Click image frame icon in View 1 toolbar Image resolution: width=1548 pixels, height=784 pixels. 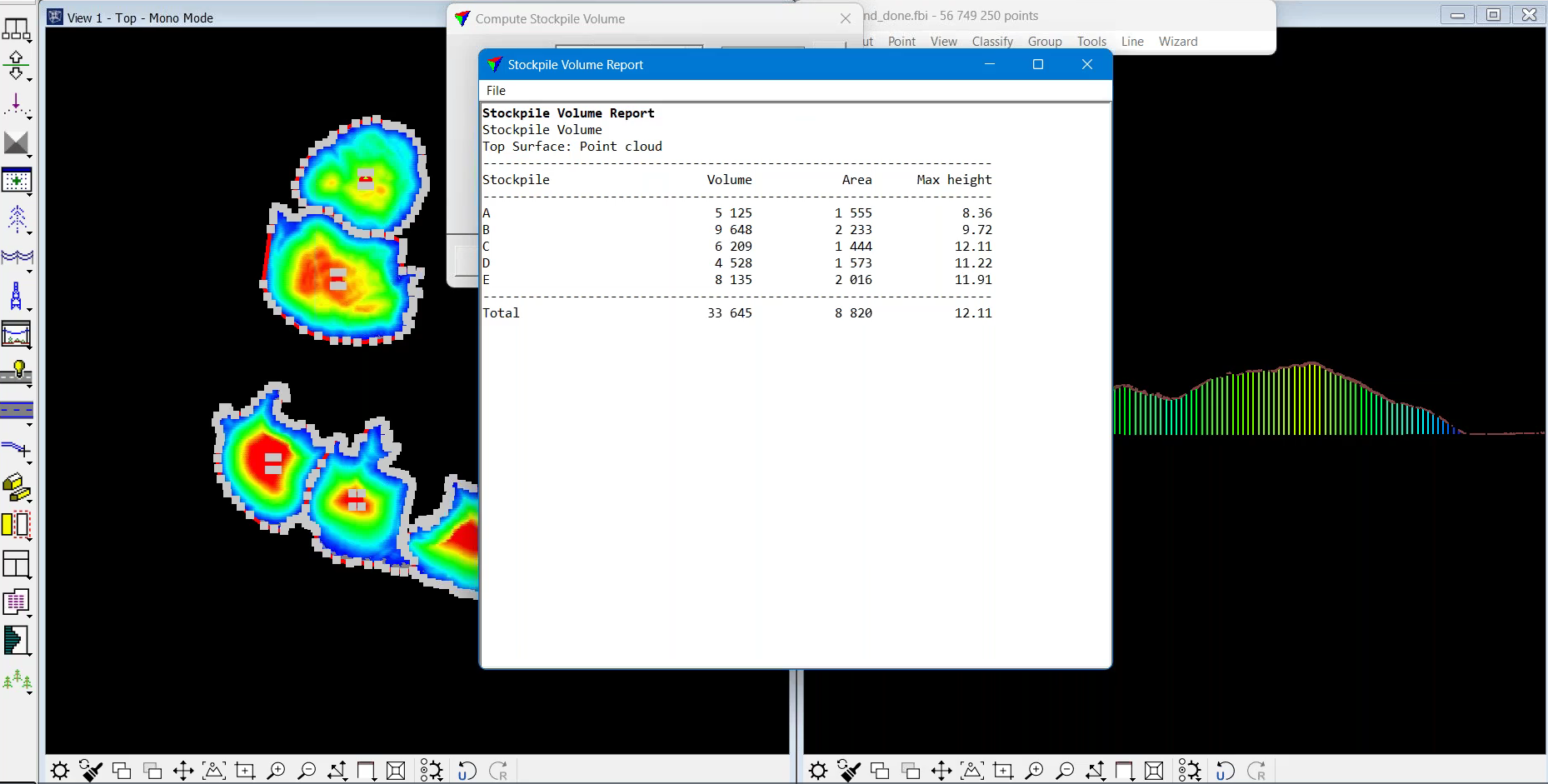(x=214, y=771)
